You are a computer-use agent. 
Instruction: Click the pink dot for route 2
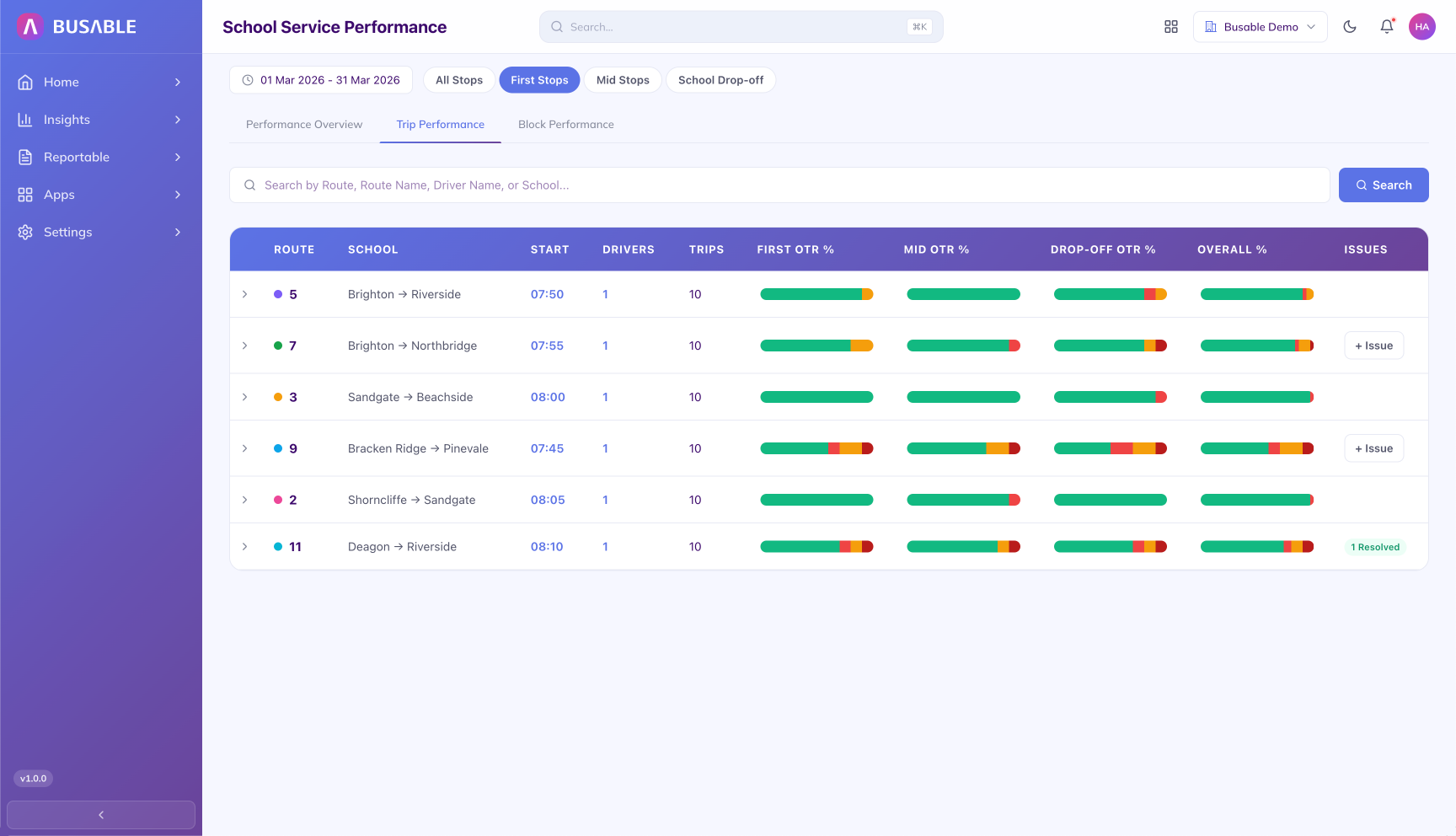coord(278,500)
